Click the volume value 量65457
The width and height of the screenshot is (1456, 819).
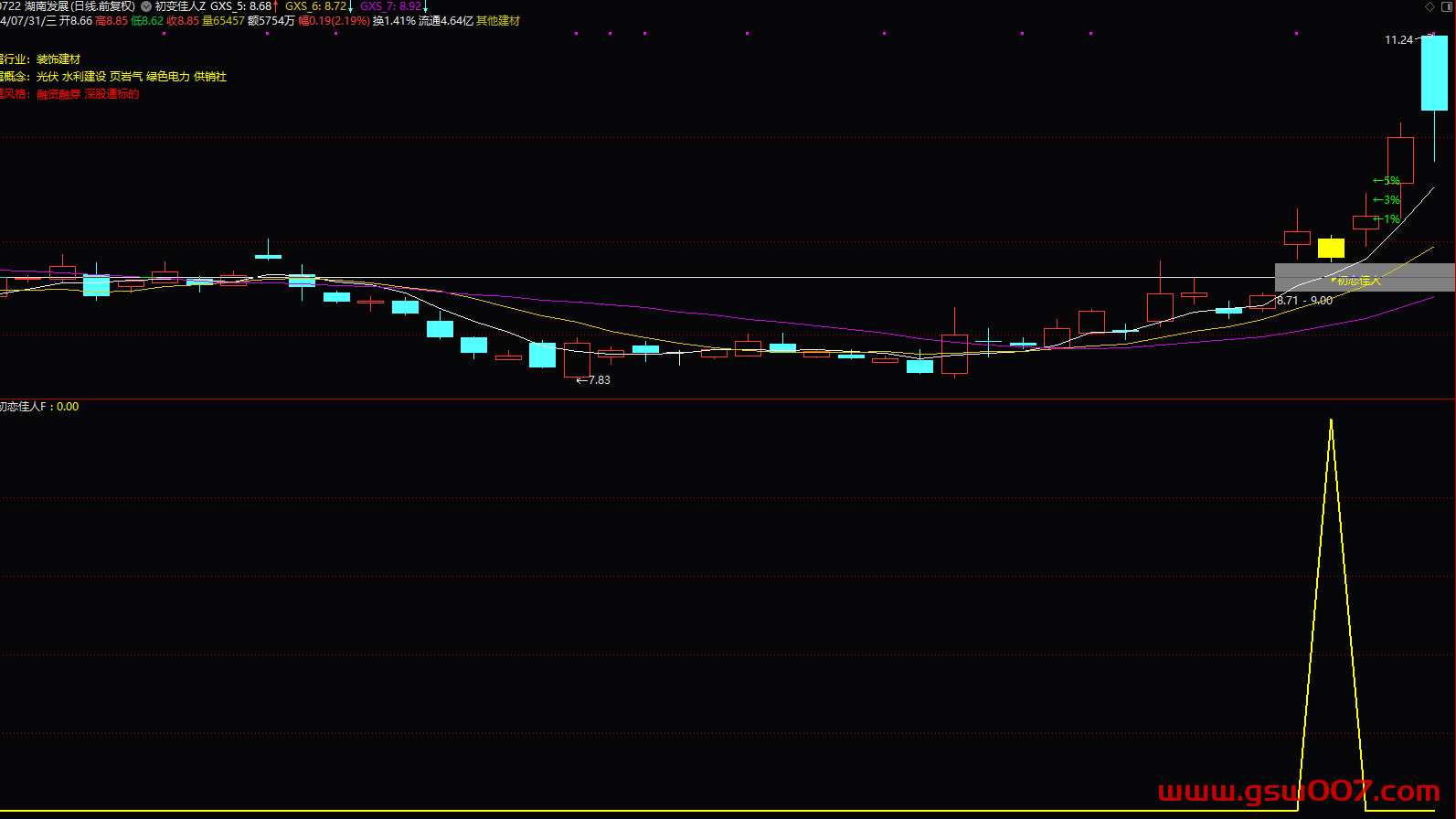223,21
